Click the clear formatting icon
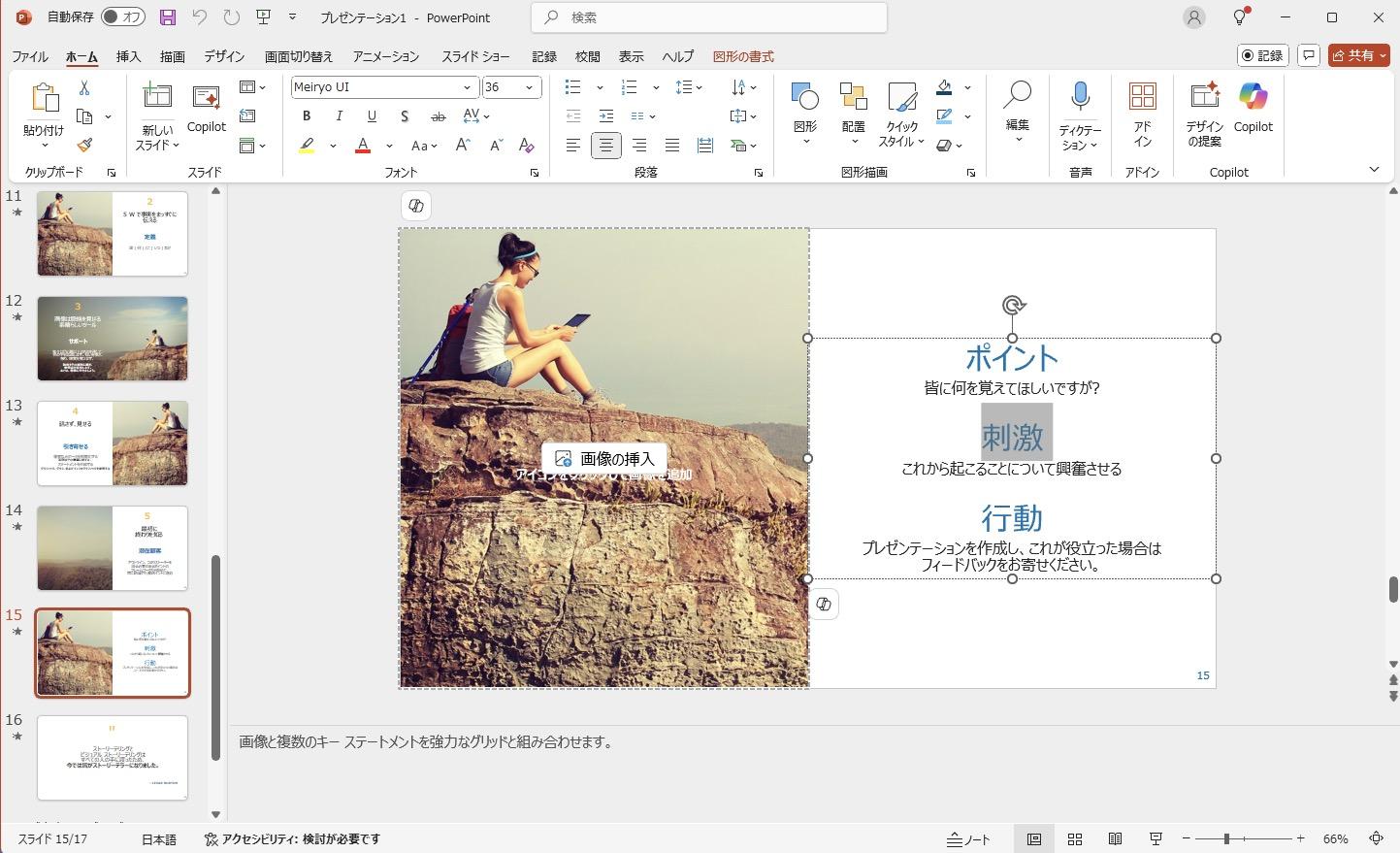 pos(527,146)
